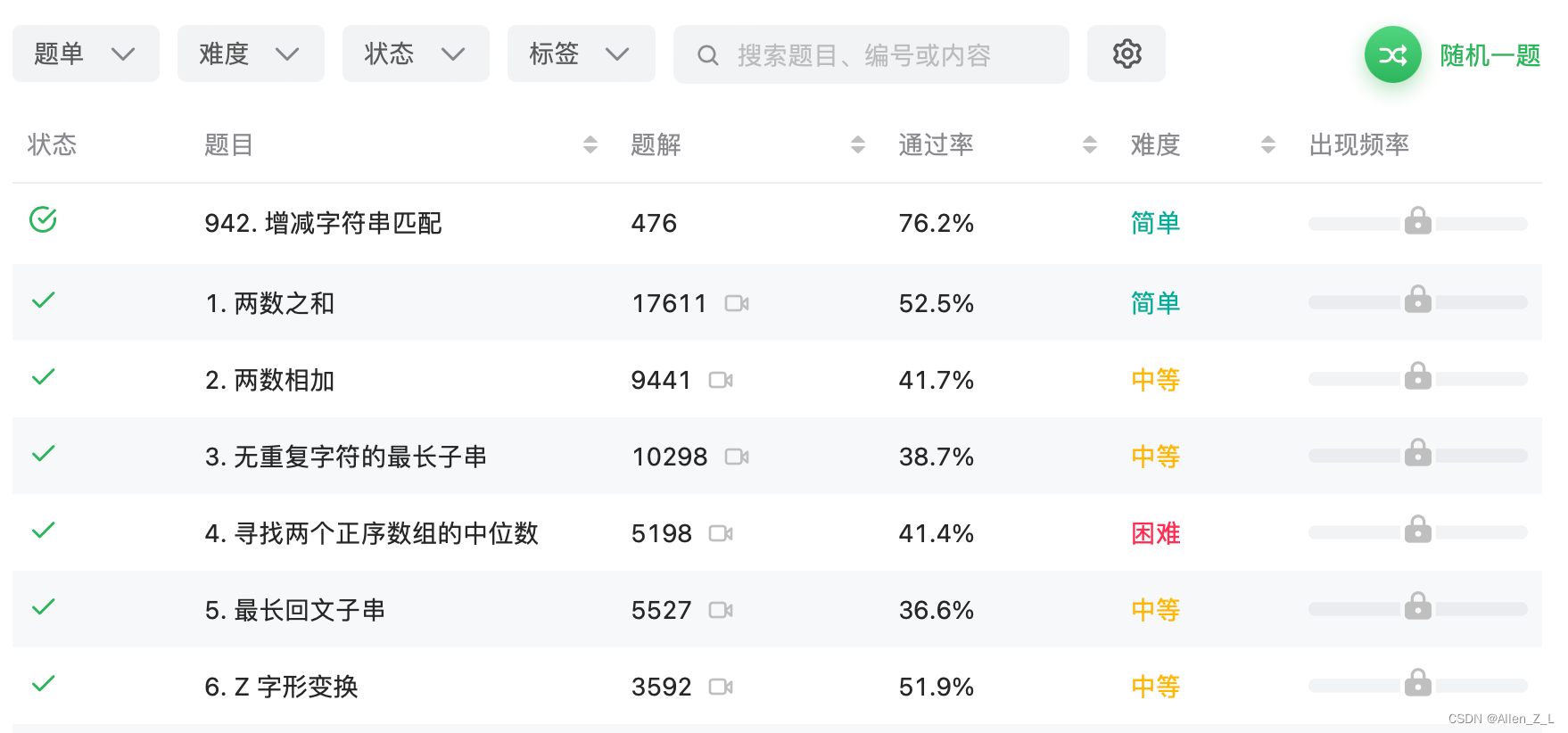Open the 题单 dropdown filter
The height and width of the screenshot is (733, 1568).
pyautogui.click(x=86, y=54)
